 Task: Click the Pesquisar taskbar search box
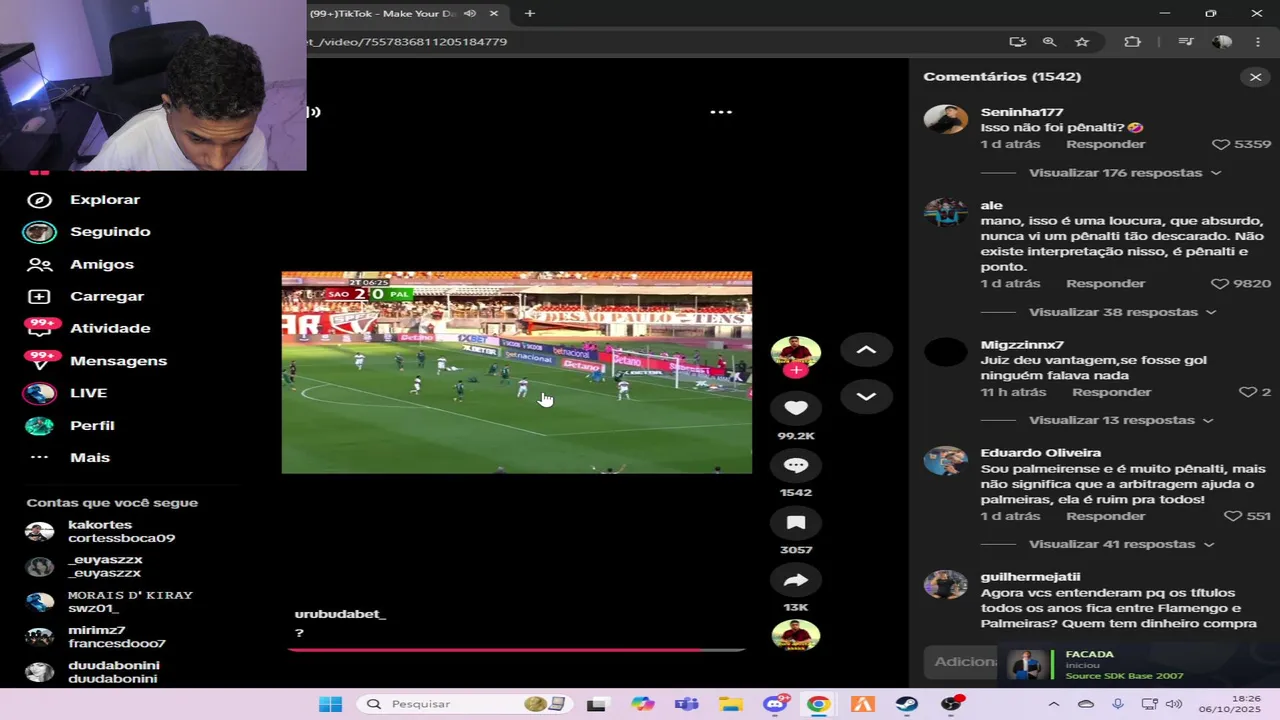pos(464,704)
